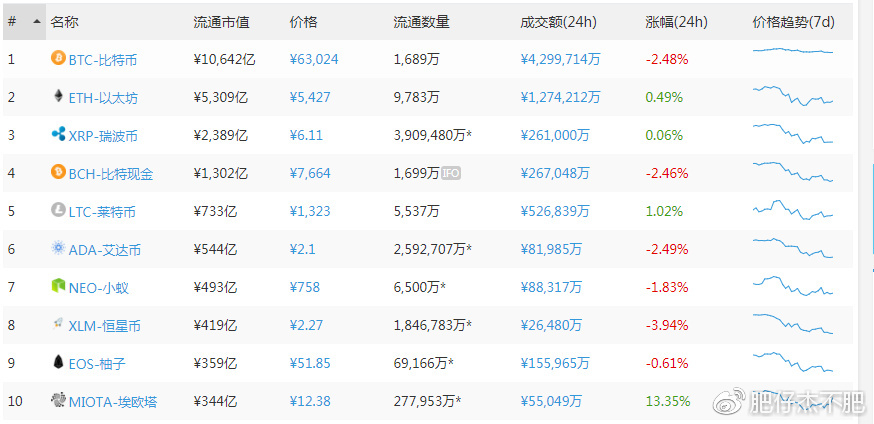The image size is (874, 424).
Task: Click BCH market cap ¥1,302亿
Action: coord(220,173)
